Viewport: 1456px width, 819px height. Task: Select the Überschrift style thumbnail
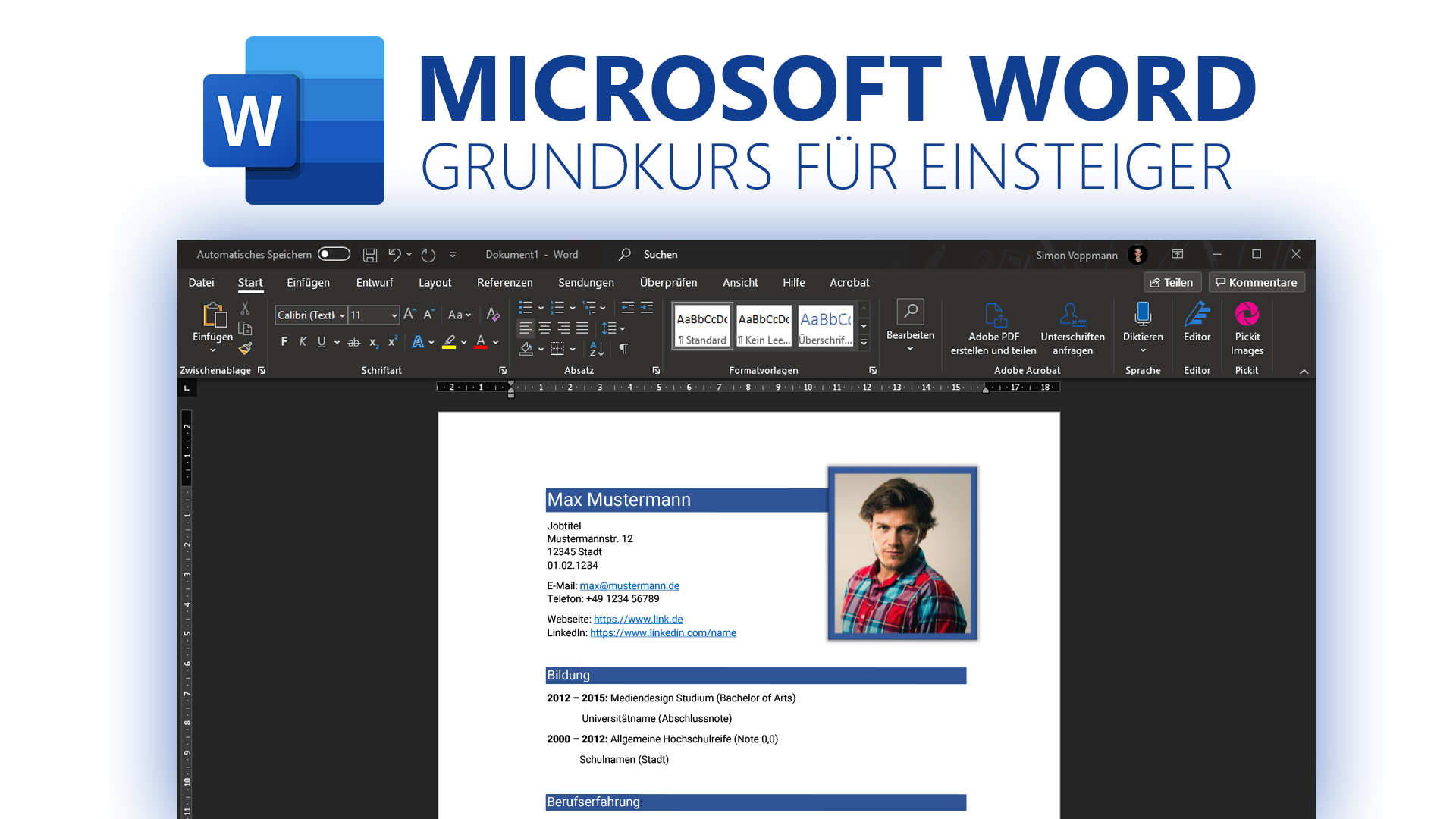(825, 326)
